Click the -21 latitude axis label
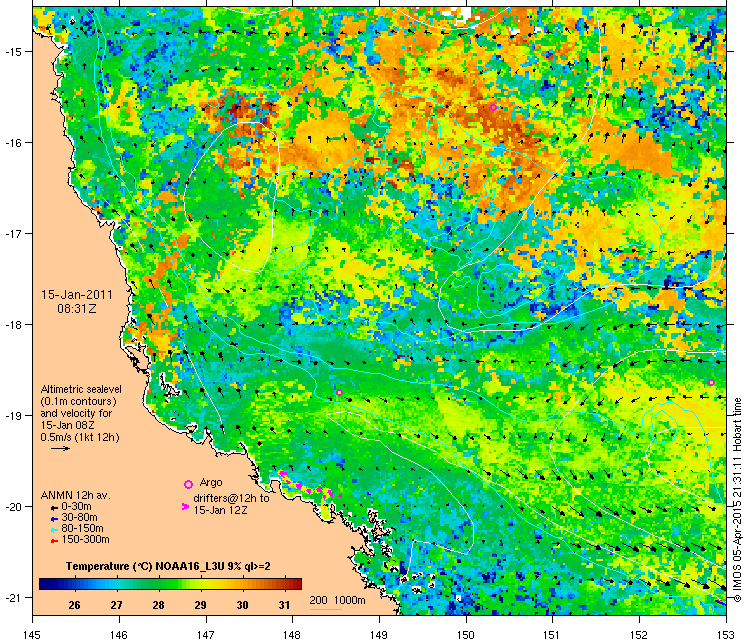Viewport: 750px width, 640px height. pyautogui.click(x=12, y=597)
